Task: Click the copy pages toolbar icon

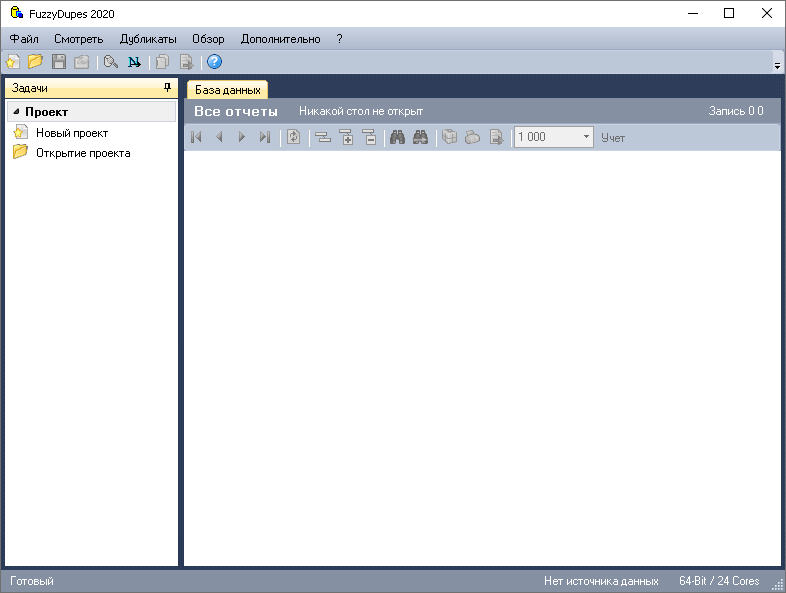Action: pyautogui.click(x=162, y=62)
